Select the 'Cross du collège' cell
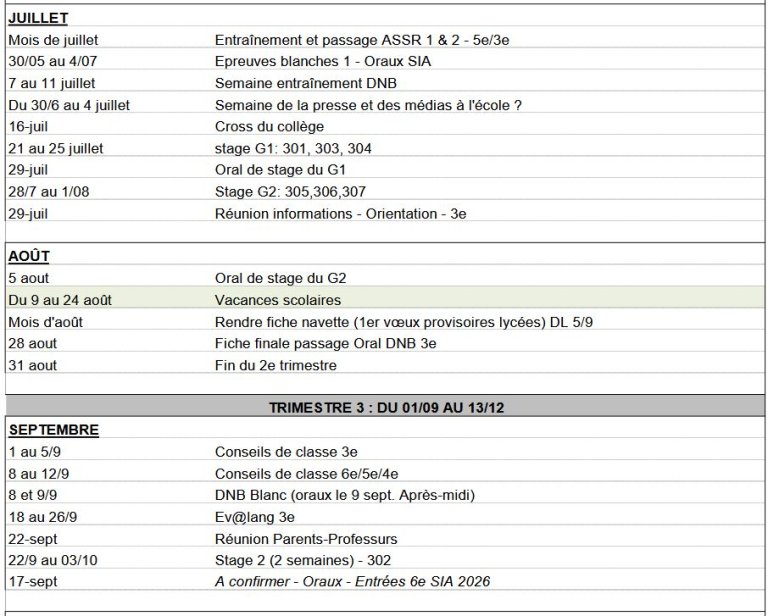 (269, 127)
